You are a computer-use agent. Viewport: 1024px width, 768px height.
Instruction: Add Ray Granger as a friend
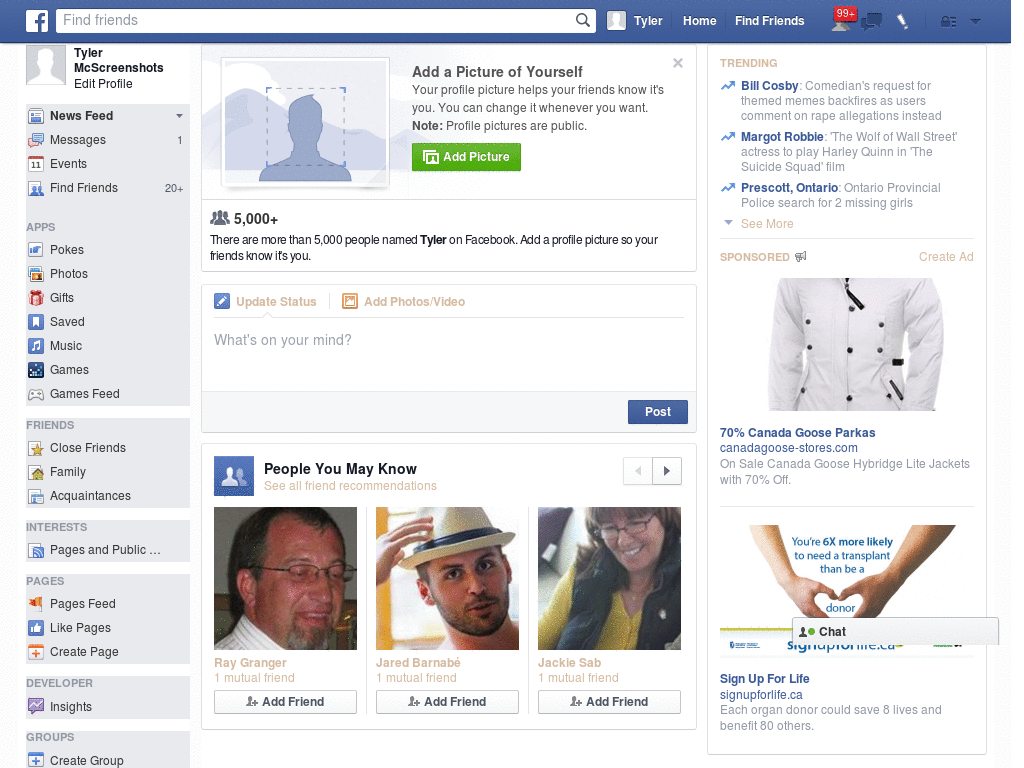click(x=285, y=702)
